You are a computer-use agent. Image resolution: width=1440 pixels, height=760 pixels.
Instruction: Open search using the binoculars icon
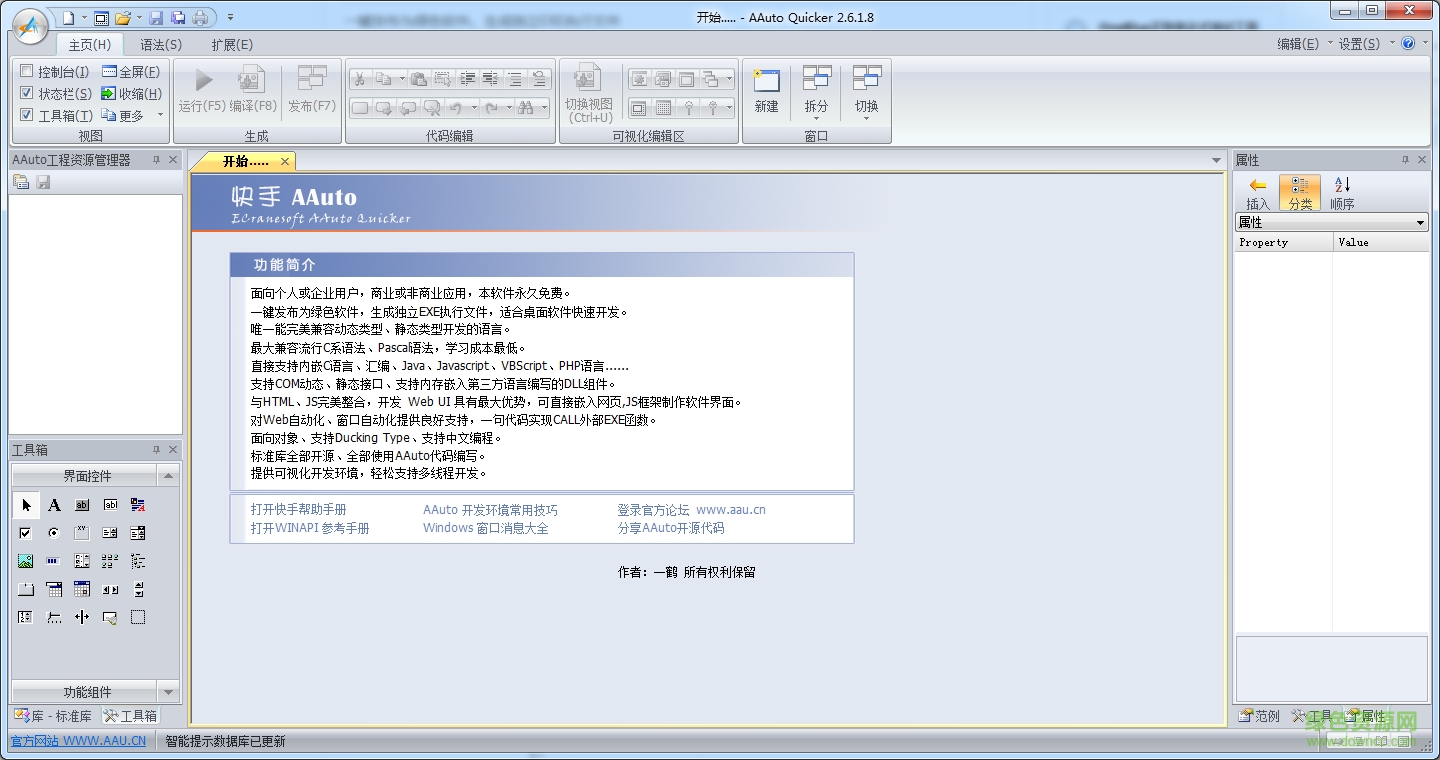(527, 108)
